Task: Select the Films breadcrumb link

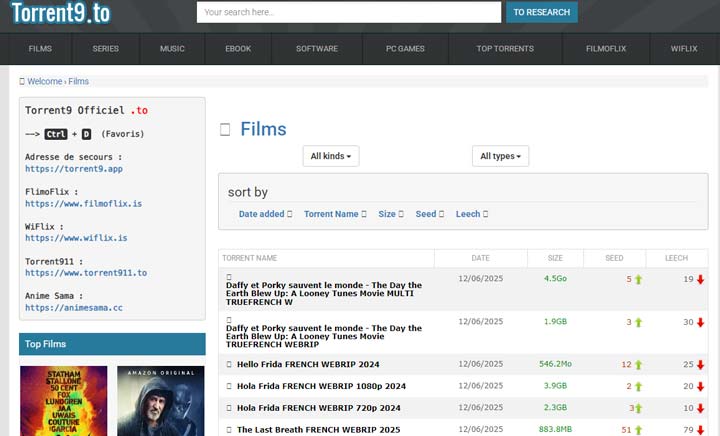Action: (x=79, y=81)
